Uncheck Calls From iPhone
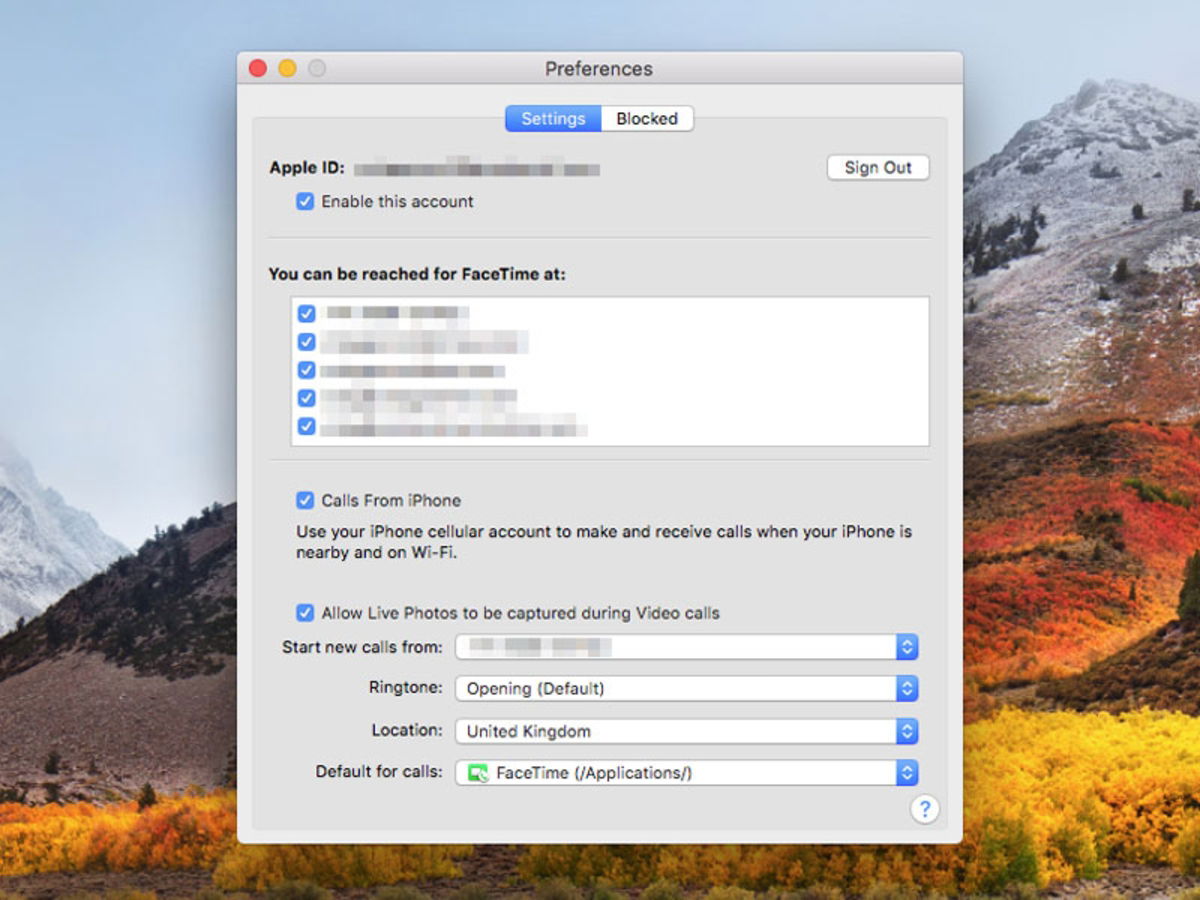The image size is (1200, 900). tap(305, 500)
